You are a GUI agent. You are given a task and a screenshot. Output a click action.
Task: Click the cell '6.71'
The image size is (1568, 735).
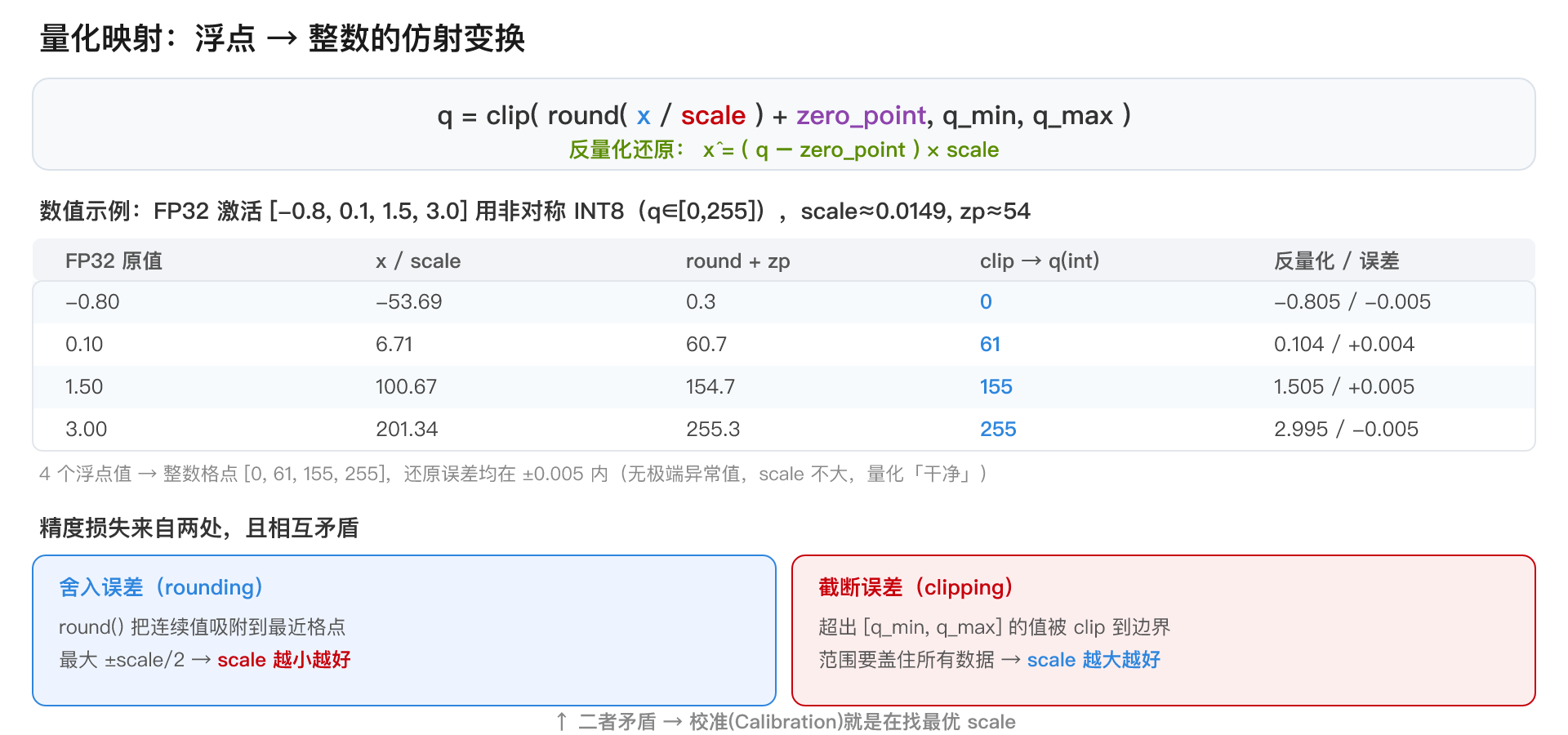(394, 345)
